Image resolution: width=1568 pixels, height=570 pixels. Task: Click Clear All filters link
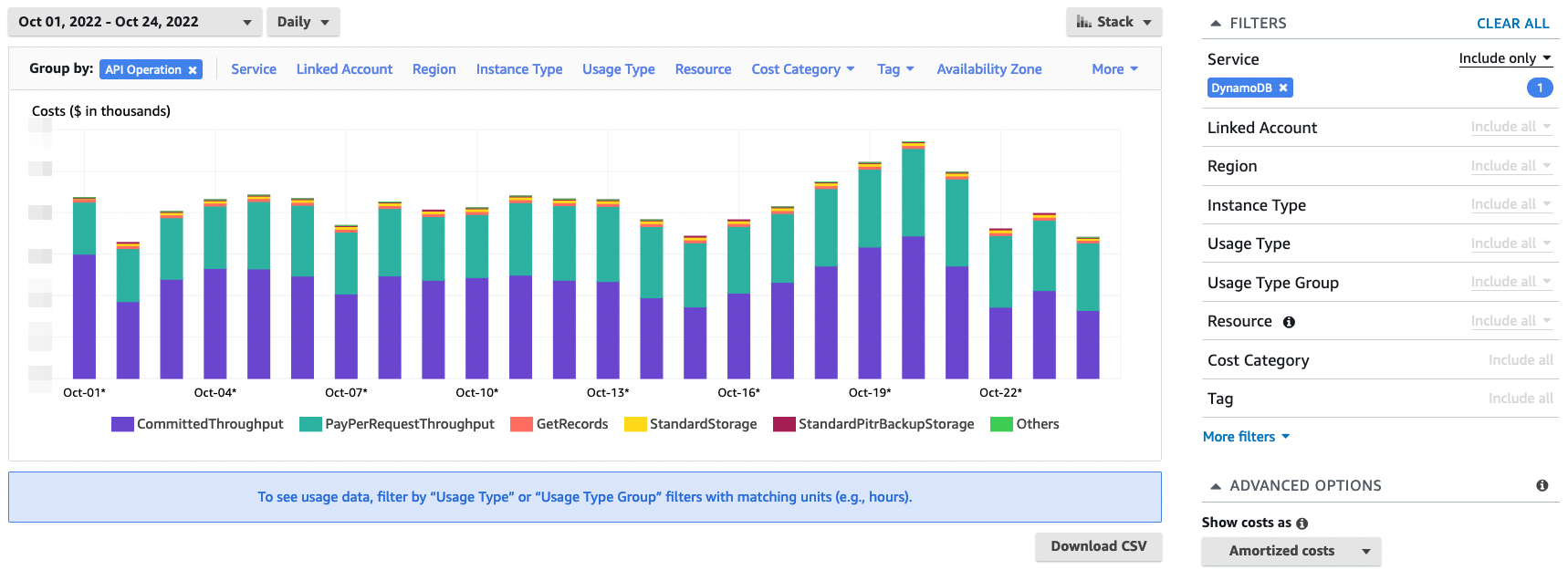(x=1512, y=24)
